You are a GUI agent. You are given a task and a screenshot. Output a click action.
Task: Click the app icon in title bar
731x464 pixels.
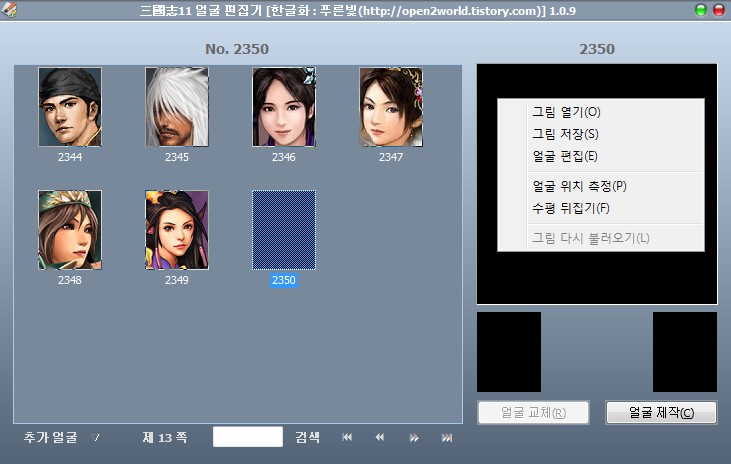[9, 10]
